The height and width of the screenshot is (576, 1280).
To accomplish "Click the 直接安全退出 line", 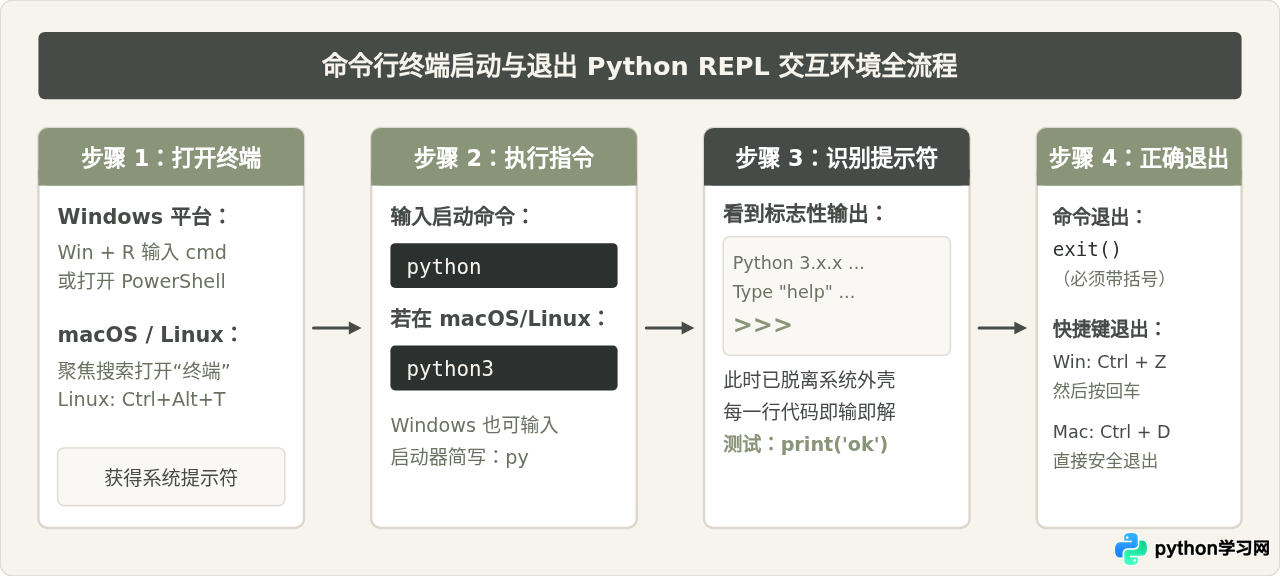I will 1106,461.
